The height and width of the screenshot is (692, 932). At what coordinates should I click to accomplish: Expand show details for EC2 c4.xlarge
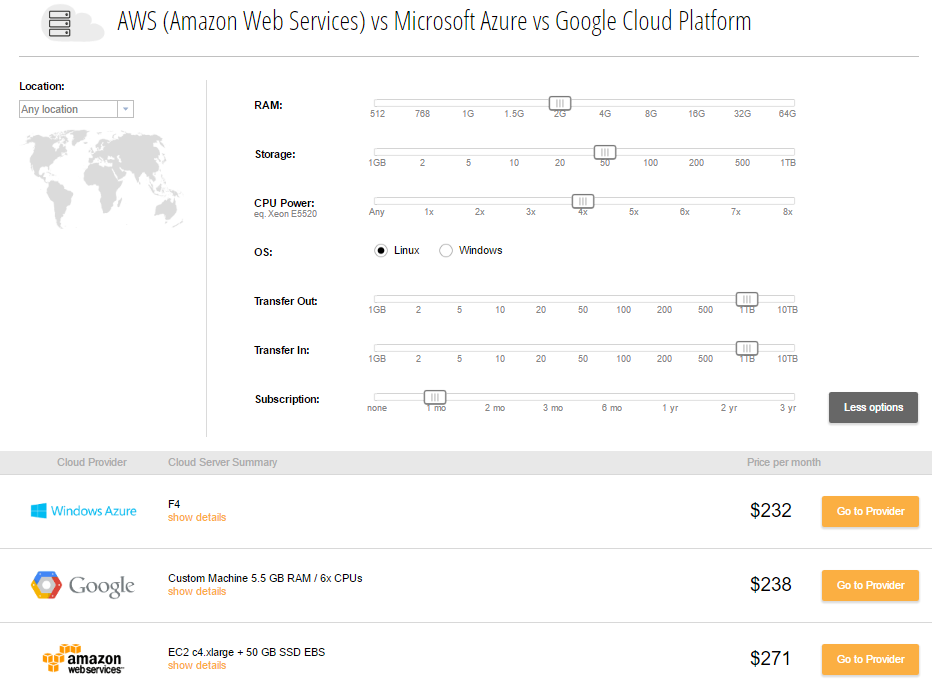tap(197, 665)
